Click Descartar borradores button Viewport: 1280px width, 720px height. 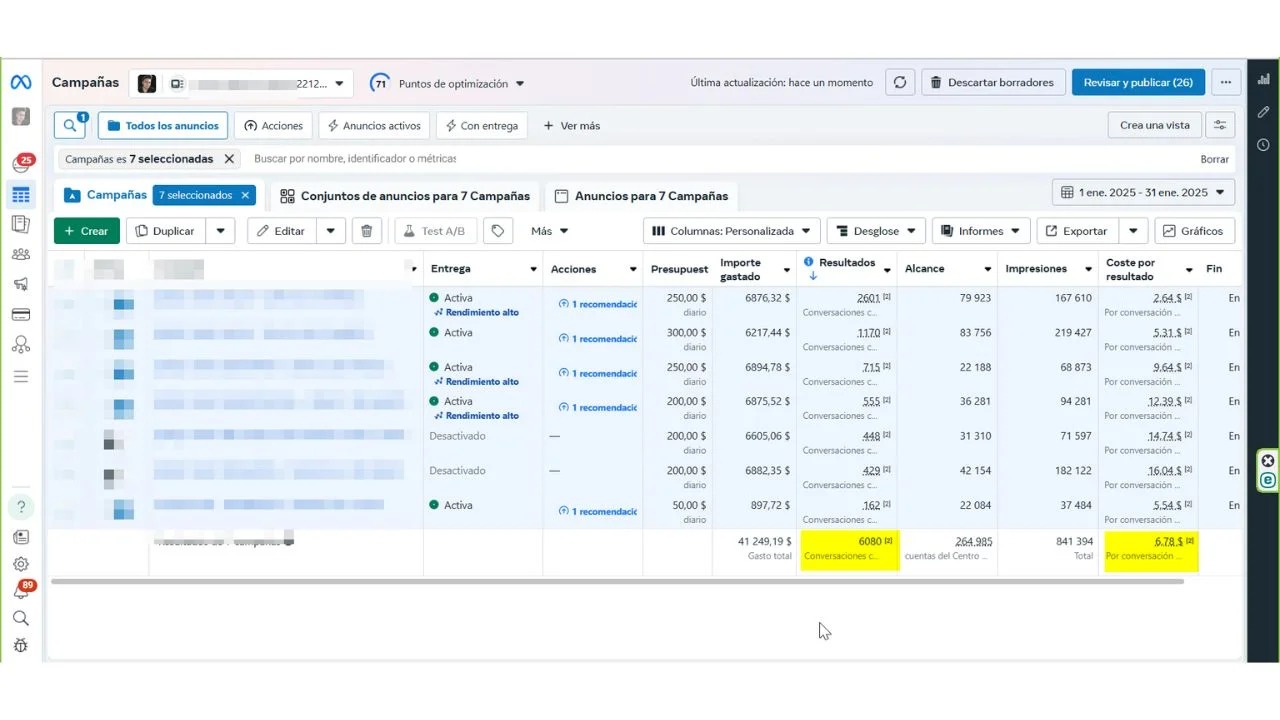coord(991,82)
